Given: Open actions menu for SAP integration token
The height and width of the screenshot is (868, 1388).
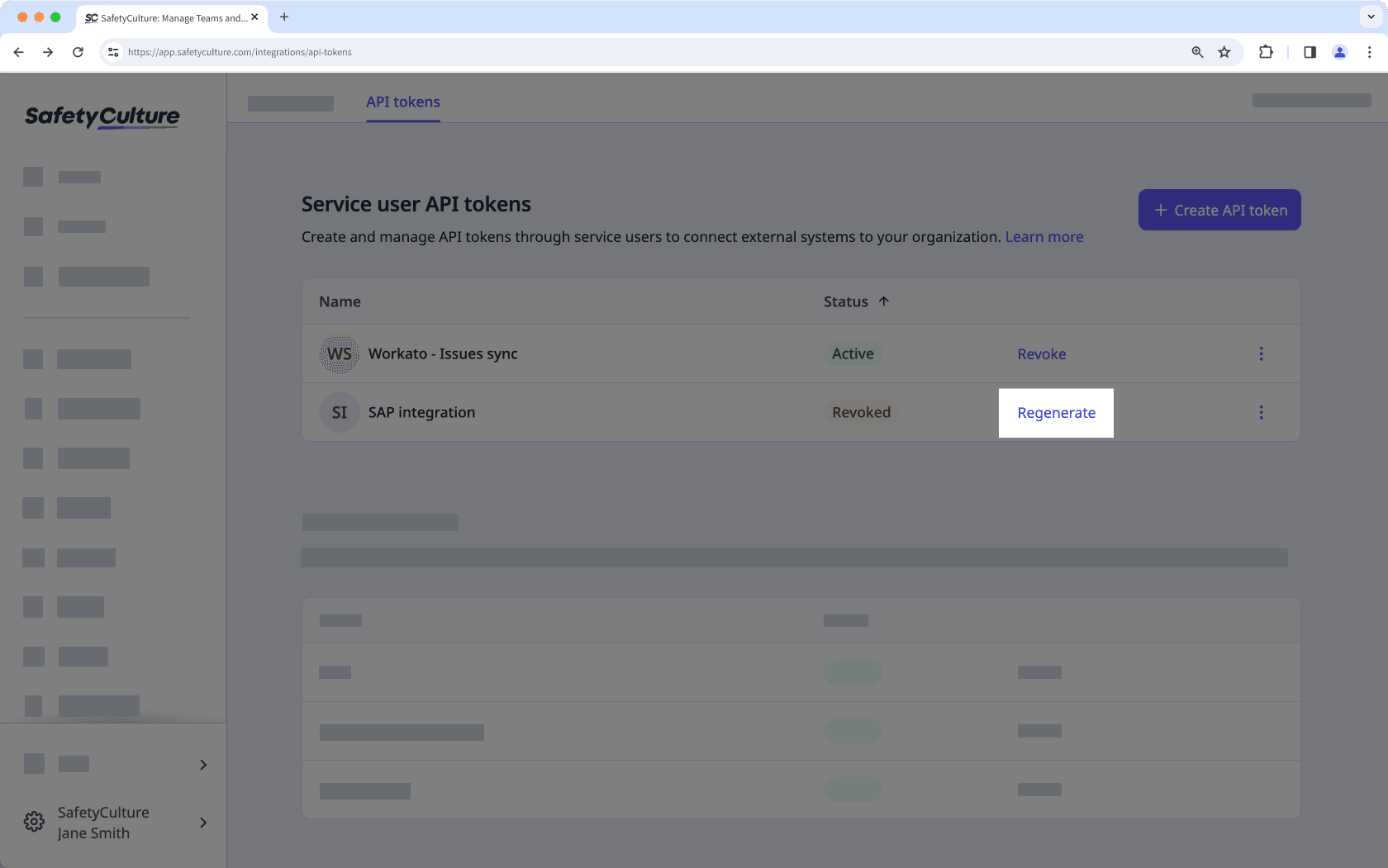Looking at the screenshot, I should coord(1262,412).
